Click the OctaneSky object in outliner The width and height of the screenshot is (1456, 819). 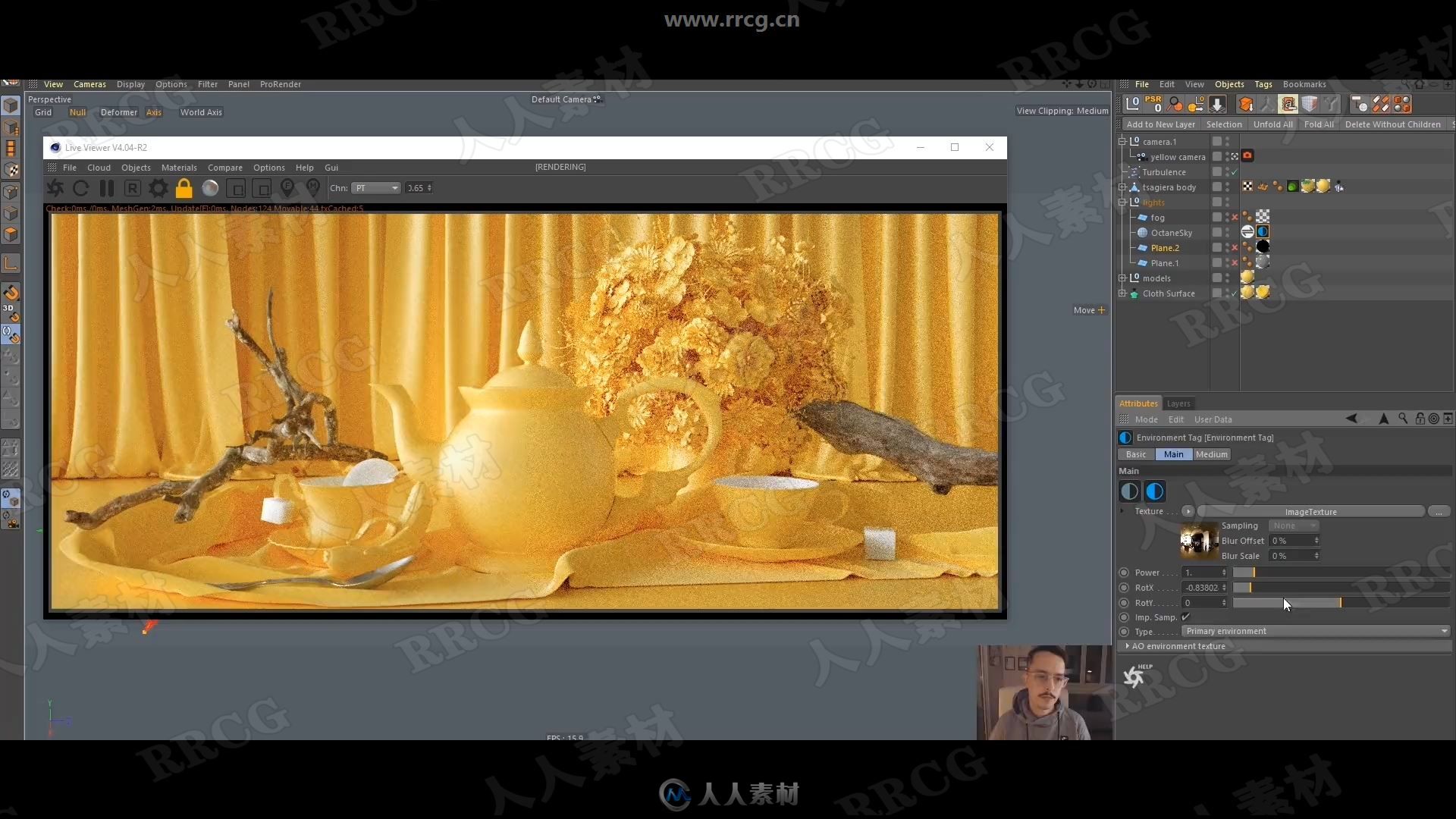[x=1170, y=232]
